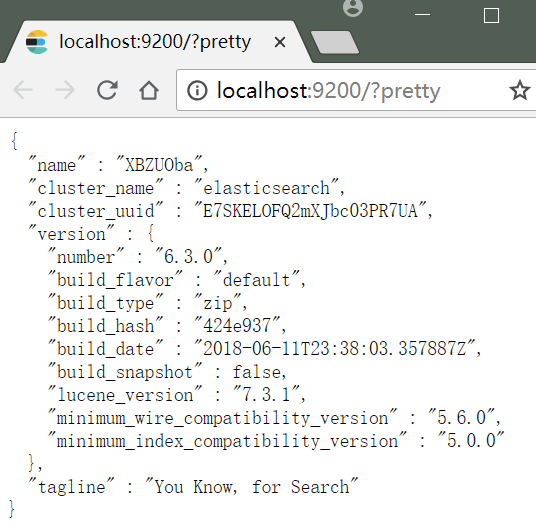Minimize the browser window
536x530 pixels.
coord(422,14)
